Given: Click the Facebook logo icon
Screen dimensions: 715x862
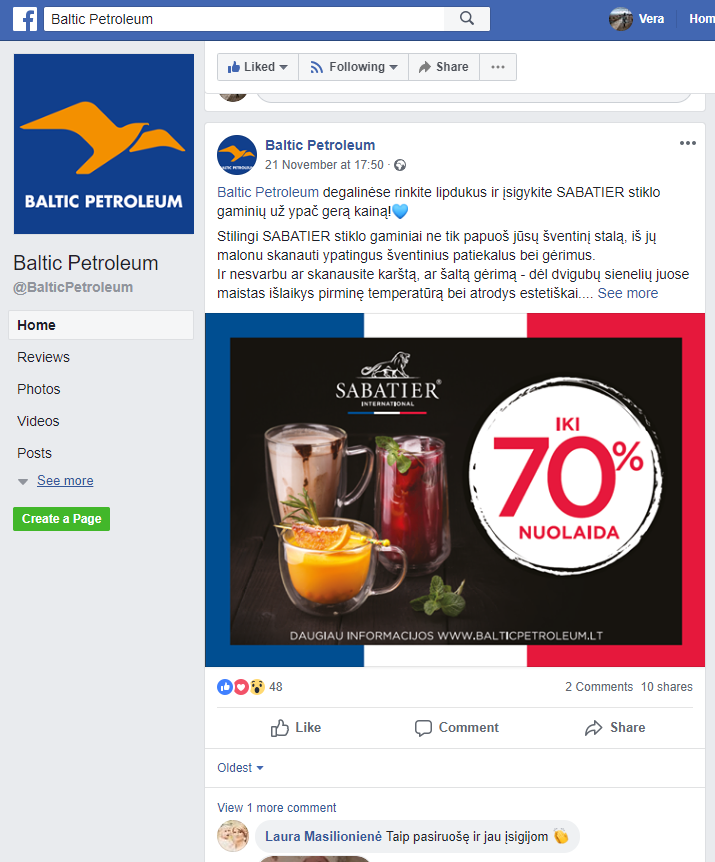Looking at the screenshot, I should pos(25,19).
